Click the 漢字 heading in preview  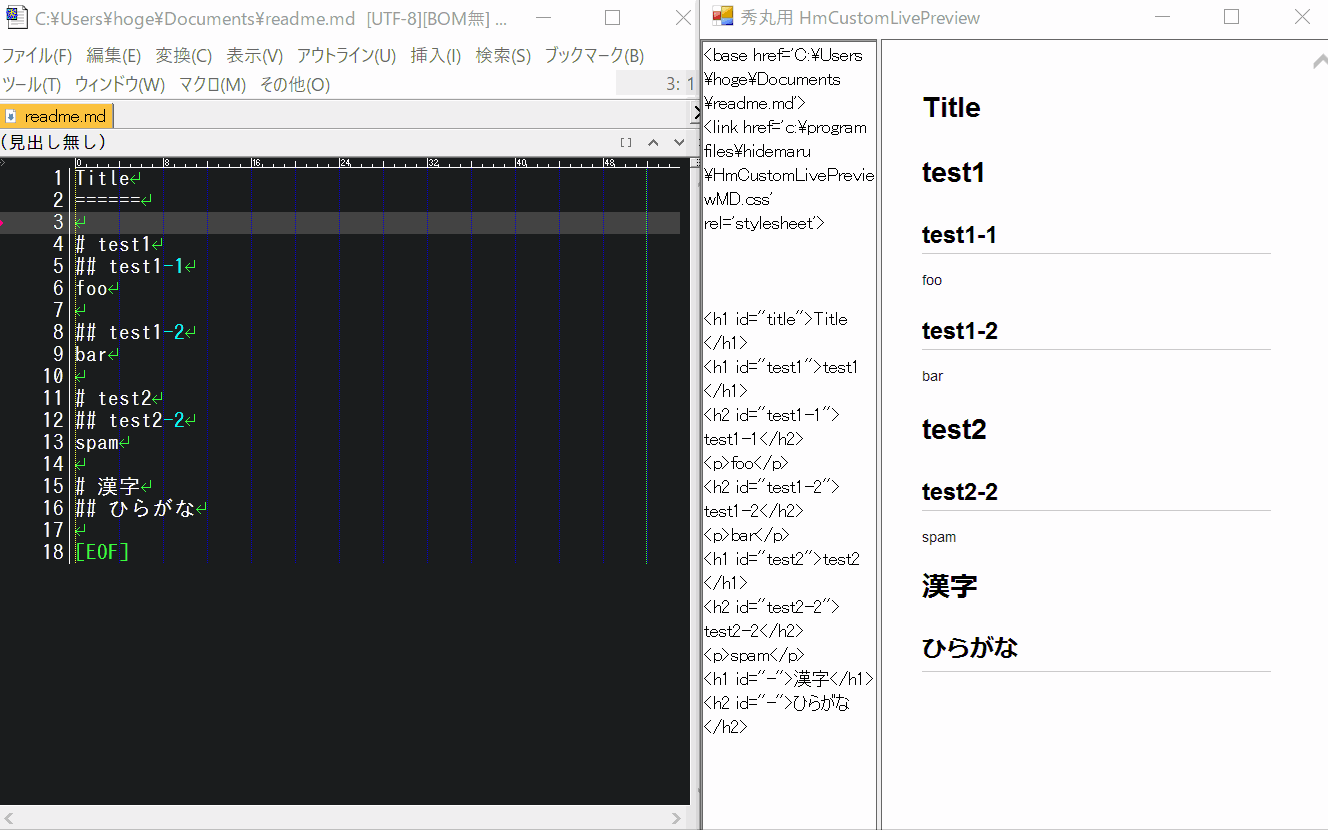pos(950,586)
